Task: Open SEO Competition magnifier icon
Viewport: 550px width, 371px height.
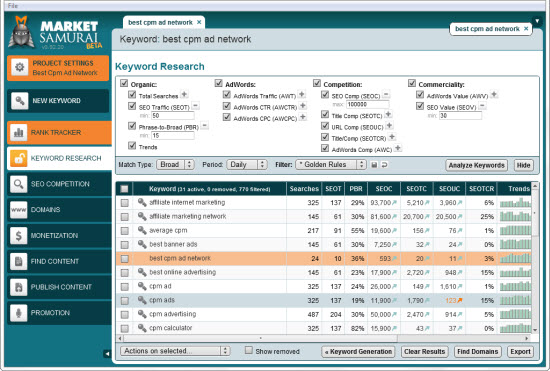Action: click(x=19, y=184)
